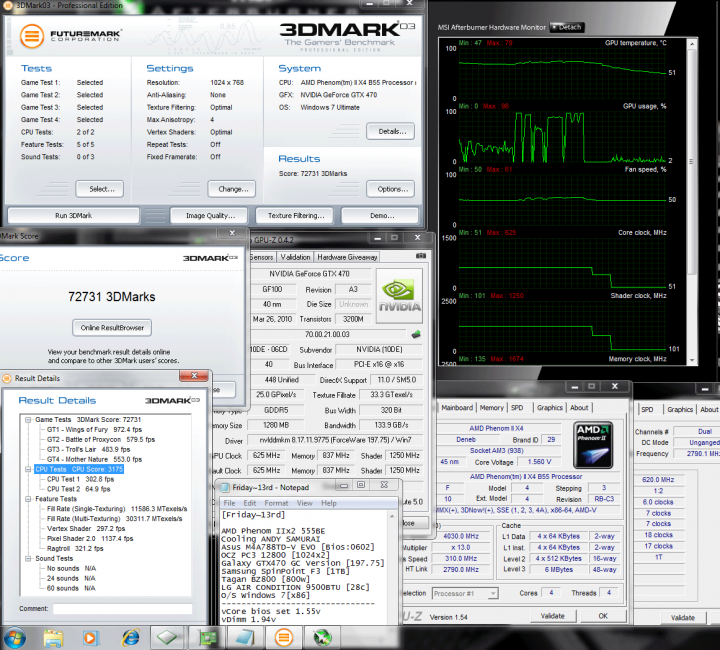The width and height of the screenshot is (720, 650).
Task: Select CPU Test 1 result row
Action: (x=80, y=479)
